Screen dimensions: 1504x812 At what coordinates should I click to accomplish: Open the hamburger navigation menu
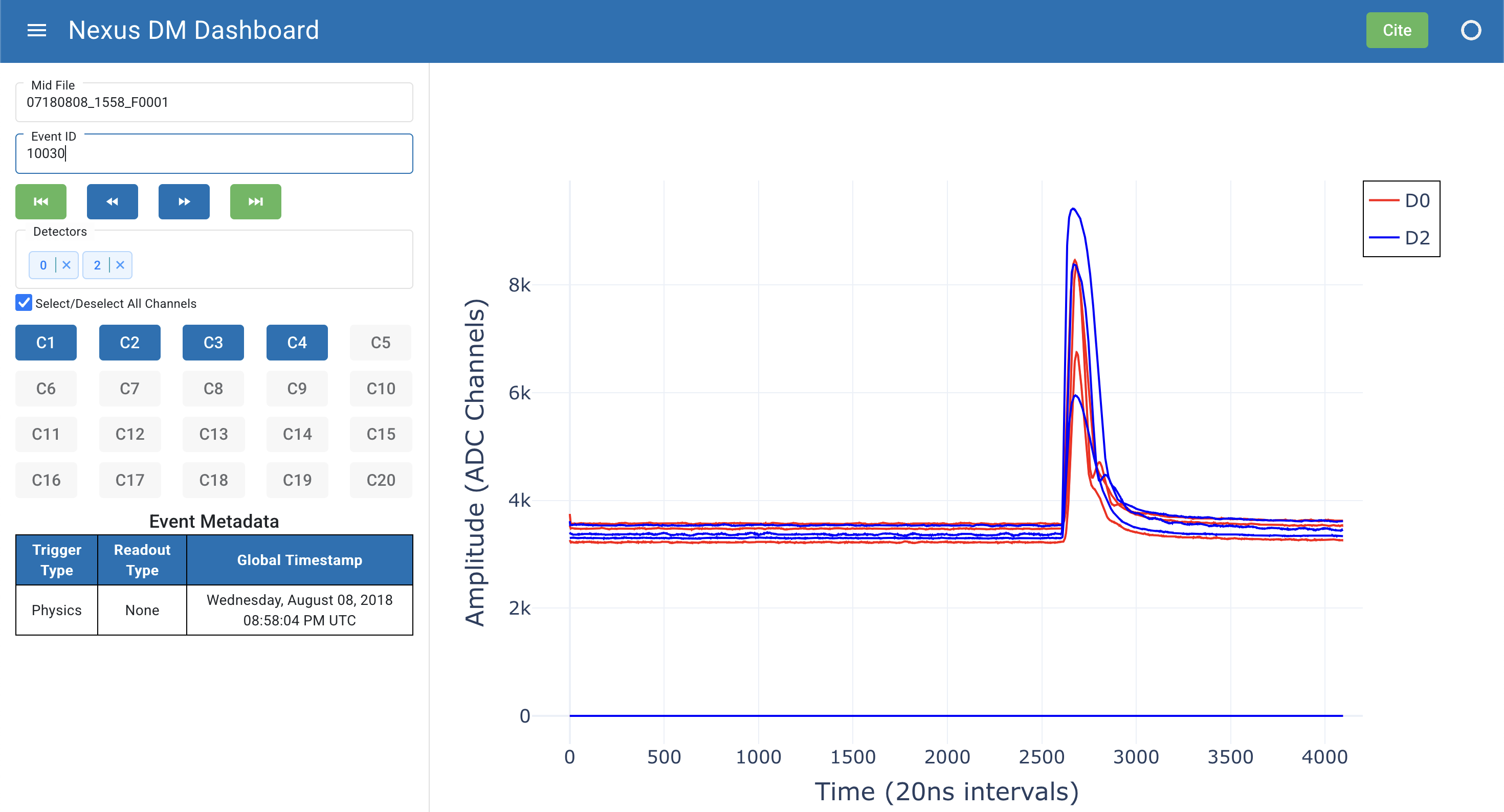point(37,30)
